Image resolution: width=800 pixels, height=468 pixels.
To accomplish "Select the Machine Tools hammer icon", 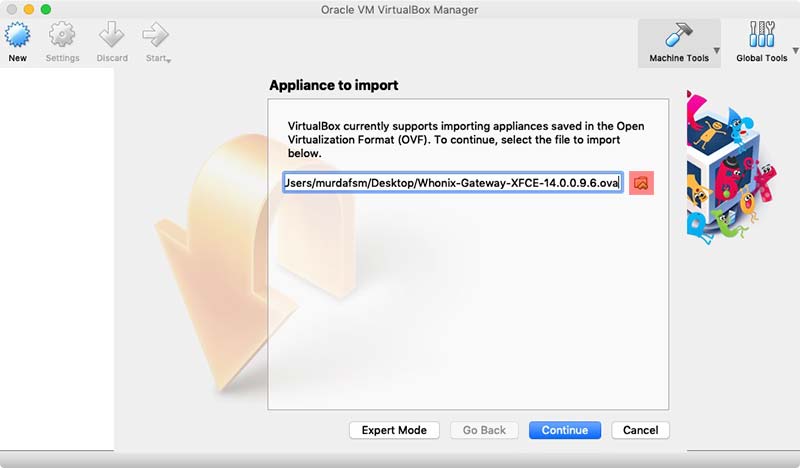I will pos(678,37).
